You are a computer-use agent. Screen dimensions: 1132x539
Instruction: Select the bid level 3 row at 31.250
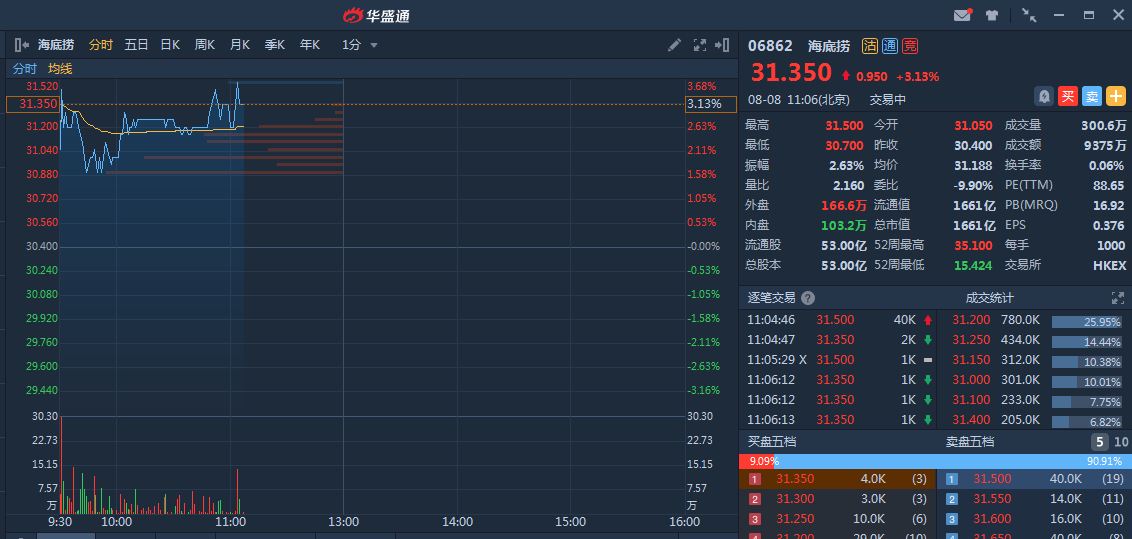pyautogui.click(x=837, y=520)
